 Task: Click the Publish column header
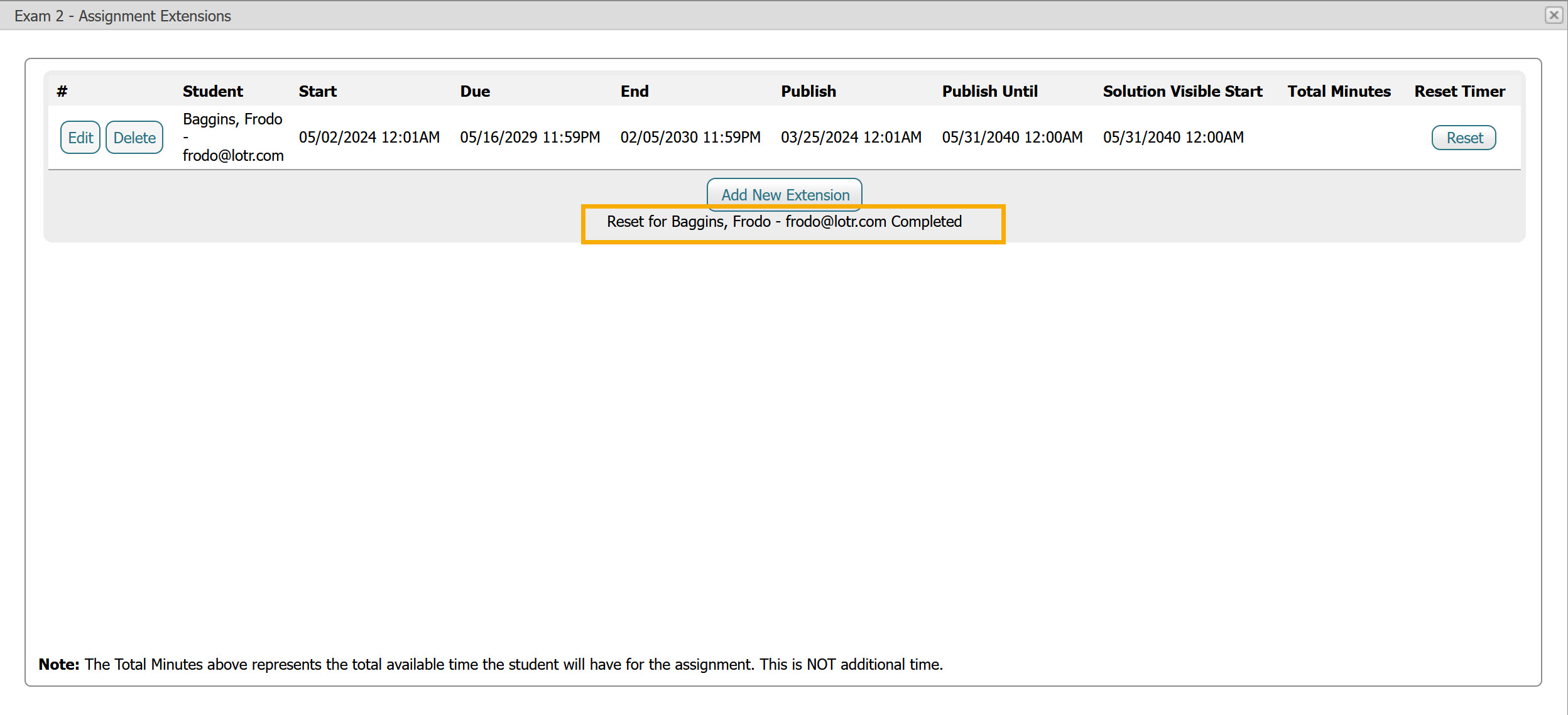808,91
